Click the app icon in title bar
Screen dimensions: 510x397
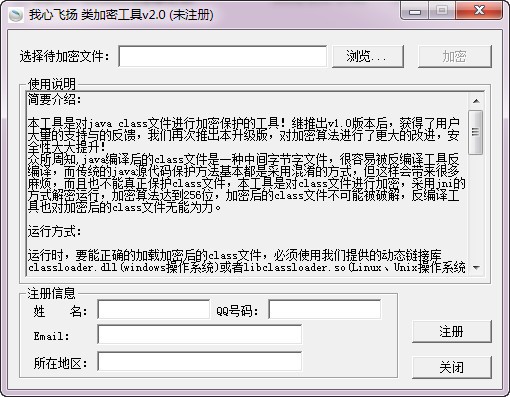15,15
